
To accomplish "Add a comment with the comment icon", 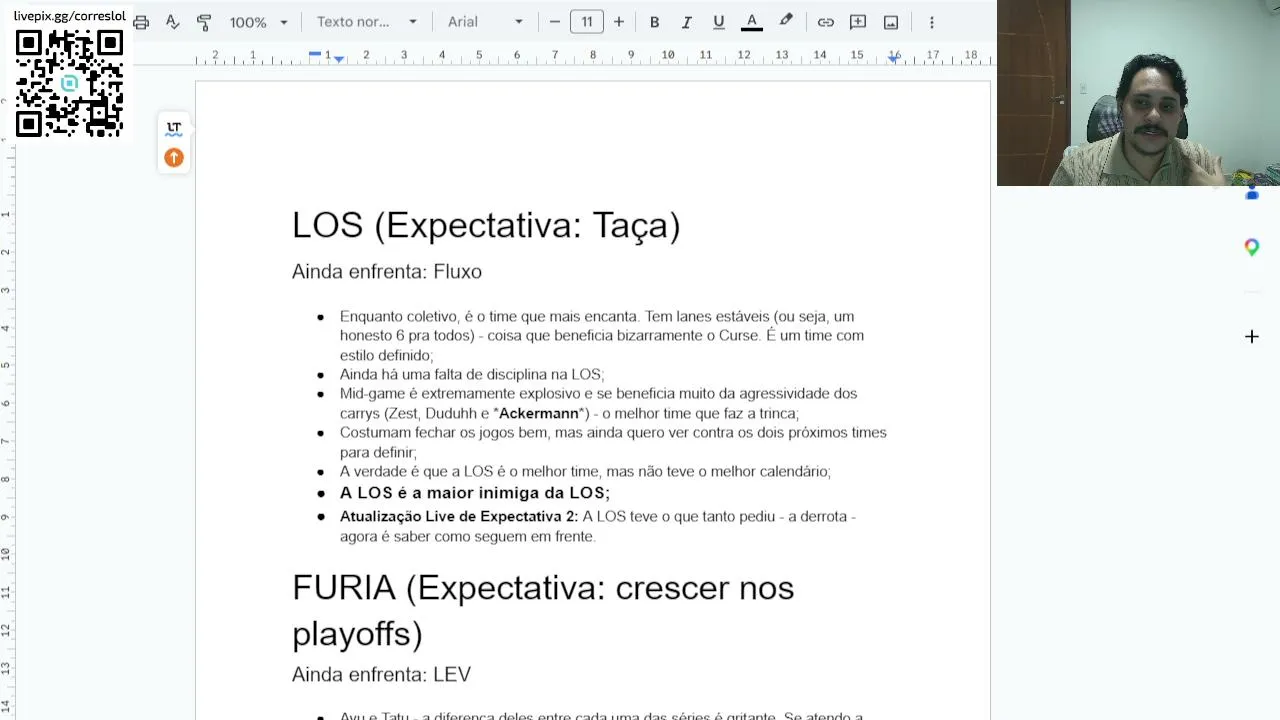I will pyautogui.click(x=857, y=22).
